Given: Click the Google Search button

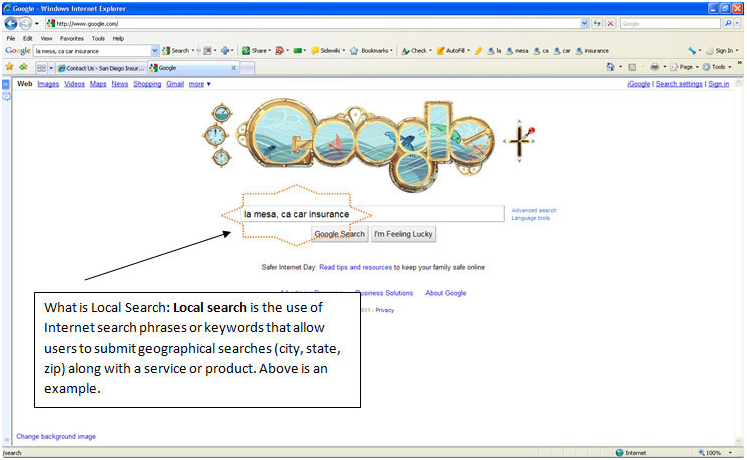Looking at the screenshot, I should click(340, 234).
